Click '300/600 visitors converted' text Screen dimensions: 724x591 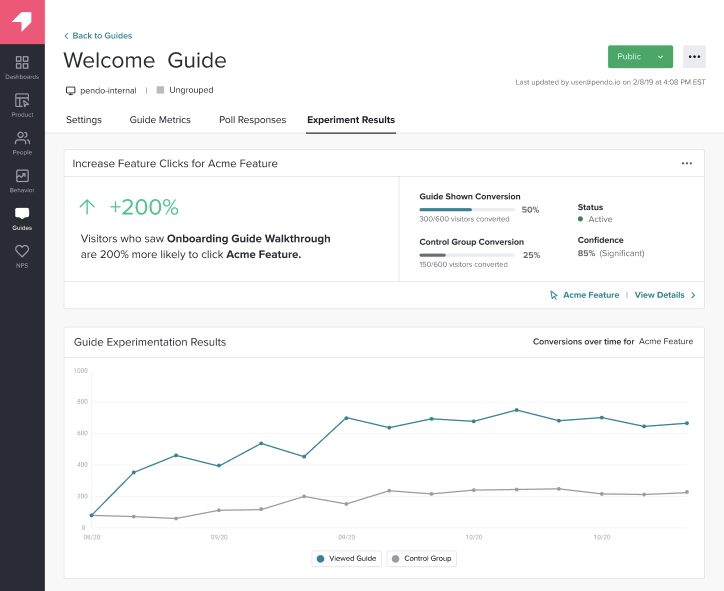464,219
